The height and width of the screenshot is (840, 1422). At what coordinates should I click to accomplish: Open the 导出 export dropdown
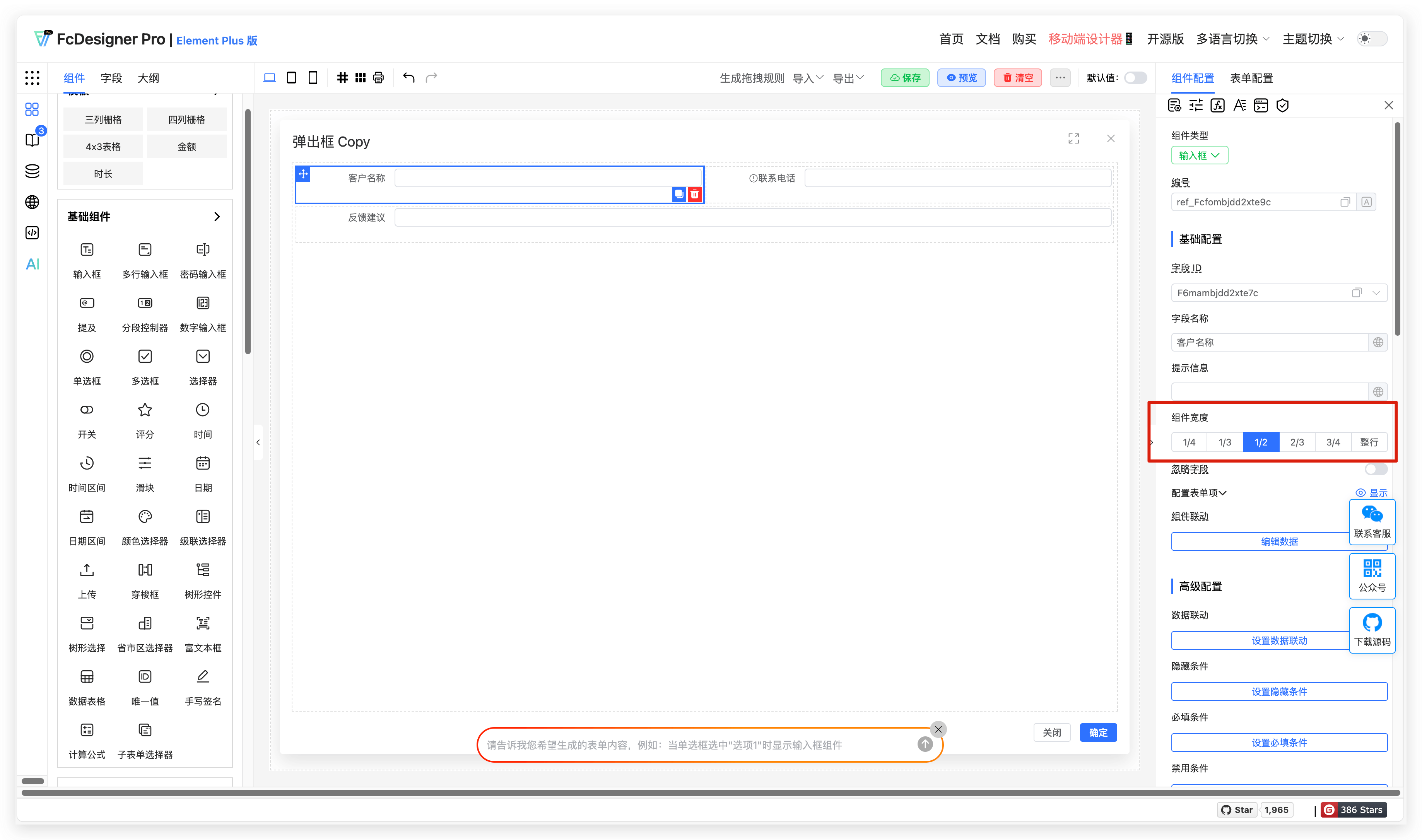pos(848,78)
